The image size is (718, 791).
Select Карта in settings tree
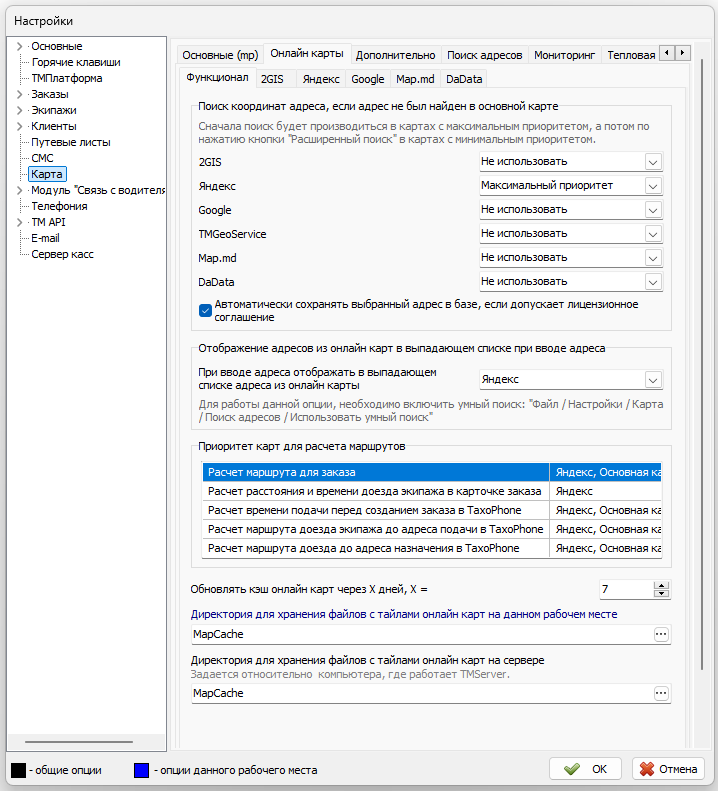(x=47, y=174)
